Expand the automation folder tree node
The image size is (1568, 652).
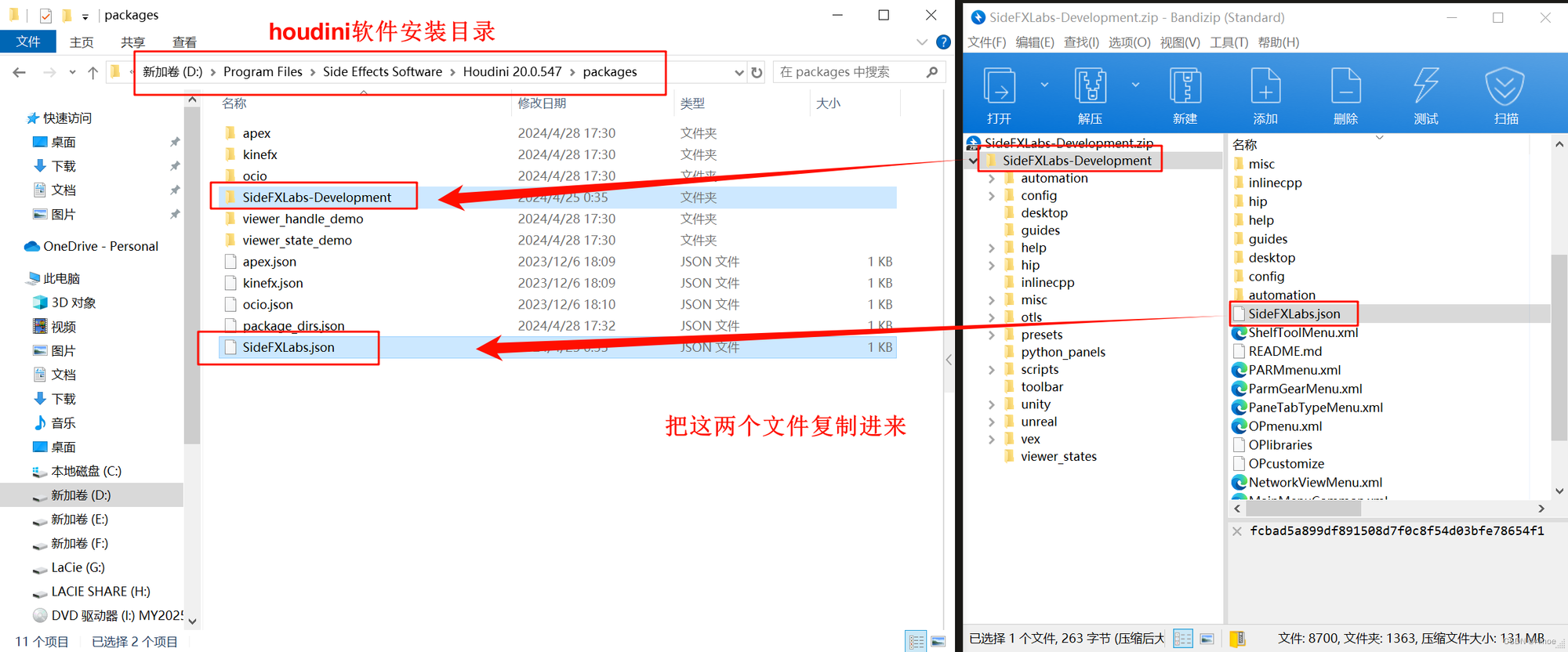pos(992,179)
